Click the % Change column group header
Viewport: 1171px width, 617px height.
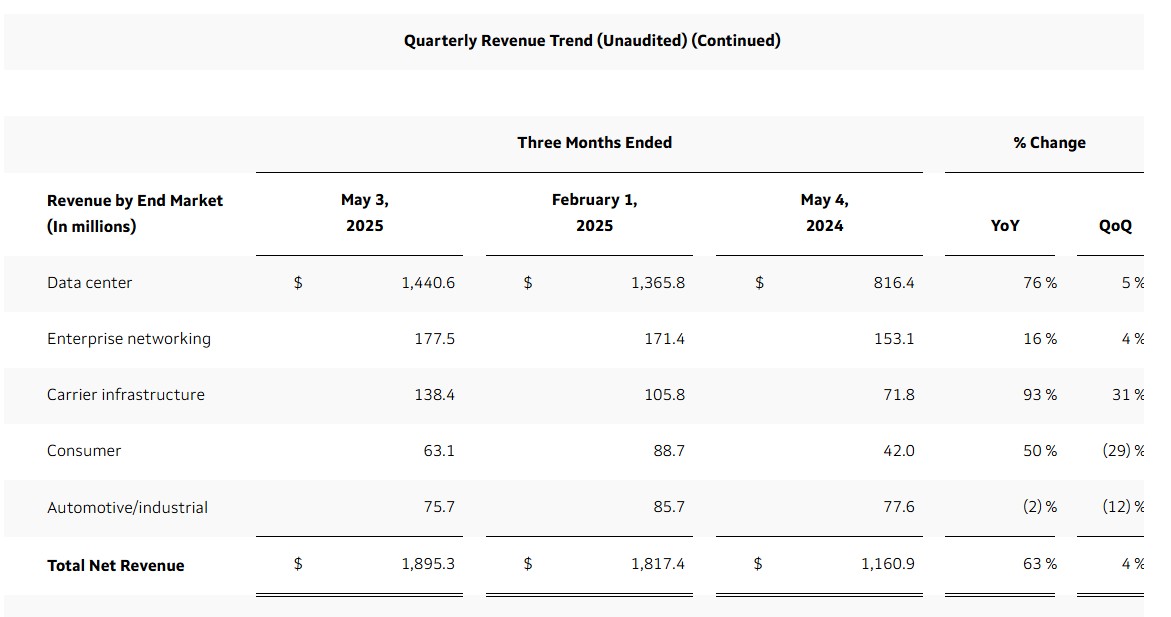point(1049,143)
